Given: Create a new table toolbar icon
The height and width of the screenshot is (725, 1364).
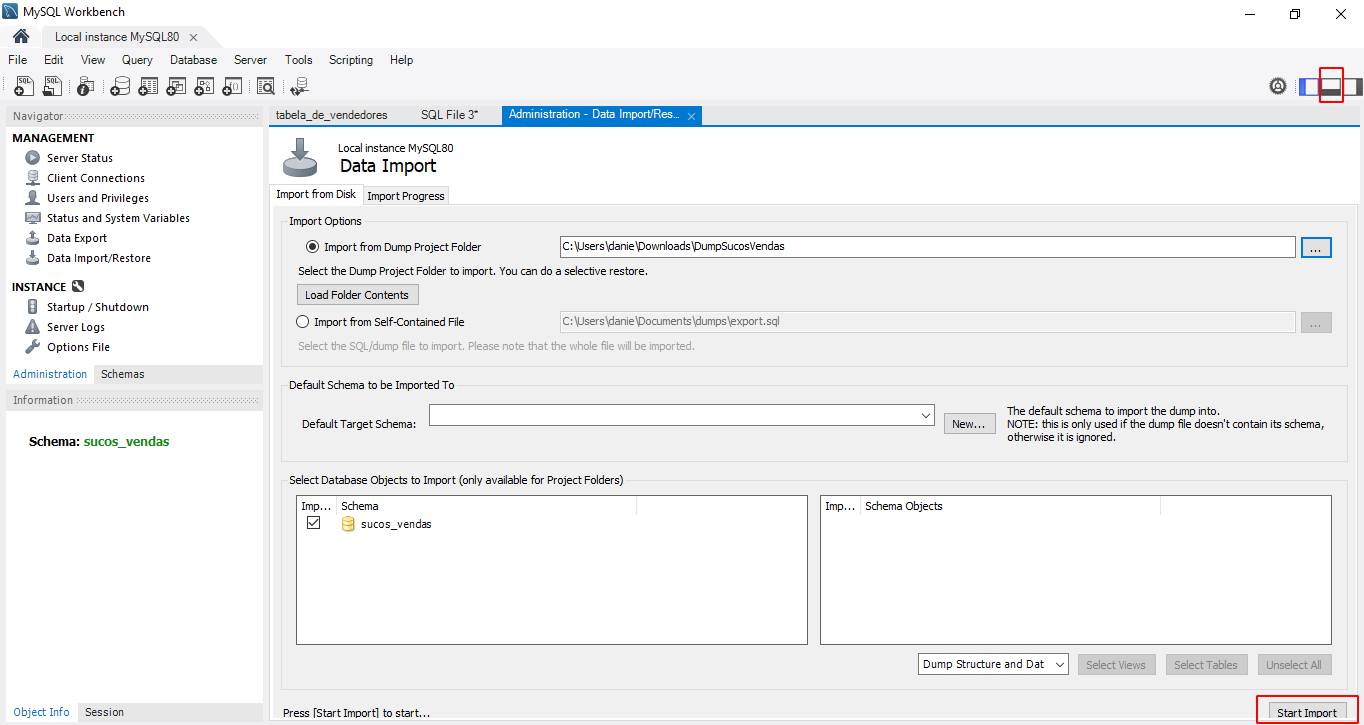Looking at the screenshot, I should tap(148, 87).
